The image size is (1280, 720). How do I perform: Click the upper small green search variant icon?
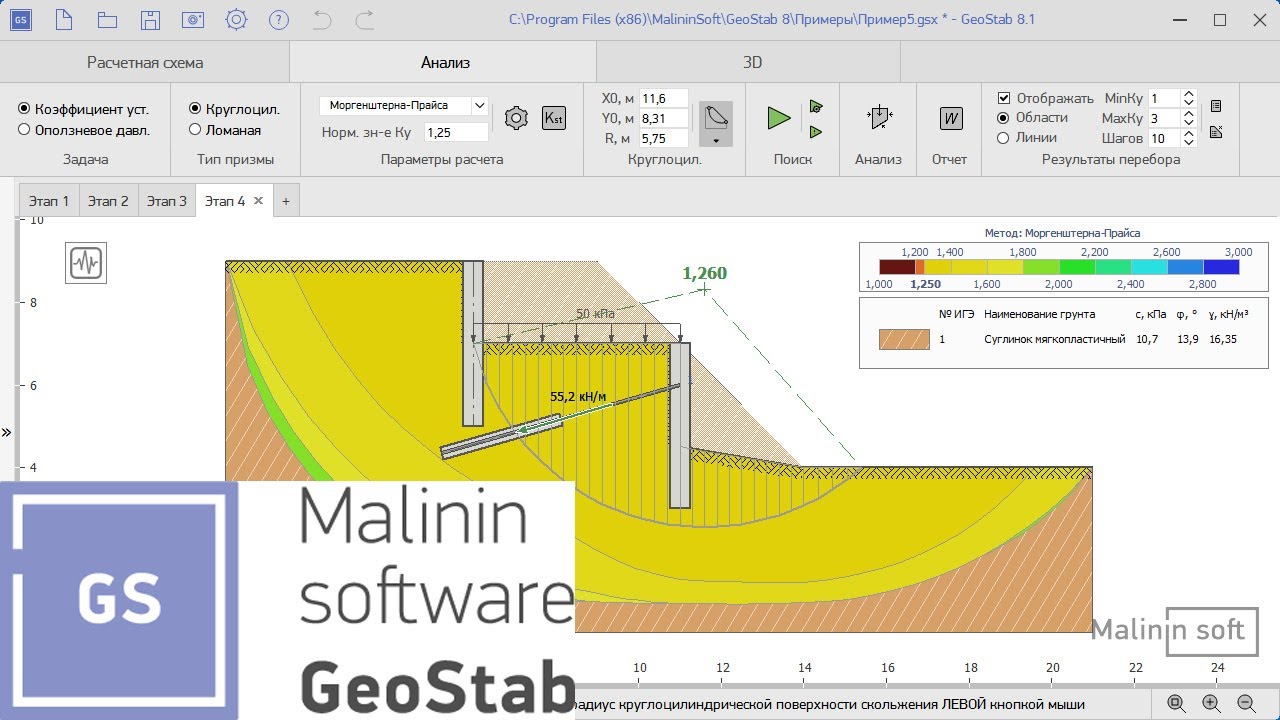(x=816, y=106)
